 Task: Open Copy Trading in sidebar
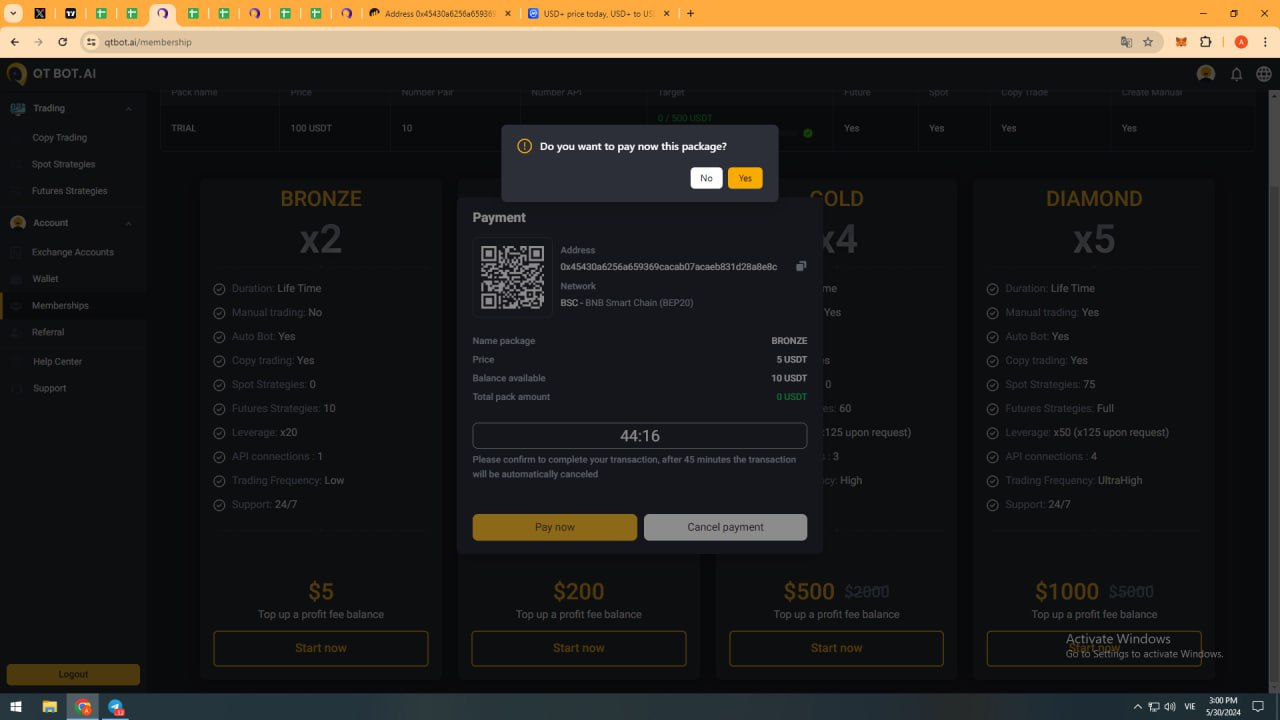point(60,138)
